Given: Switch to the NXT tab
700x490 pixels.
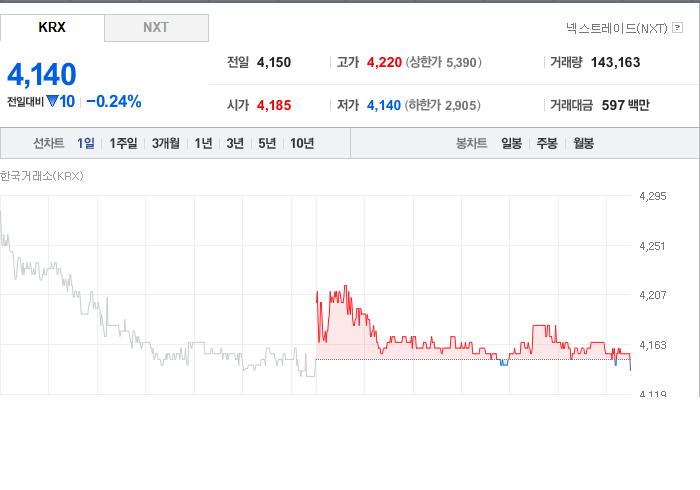Looking at the screenshot, I should (156, 28).
